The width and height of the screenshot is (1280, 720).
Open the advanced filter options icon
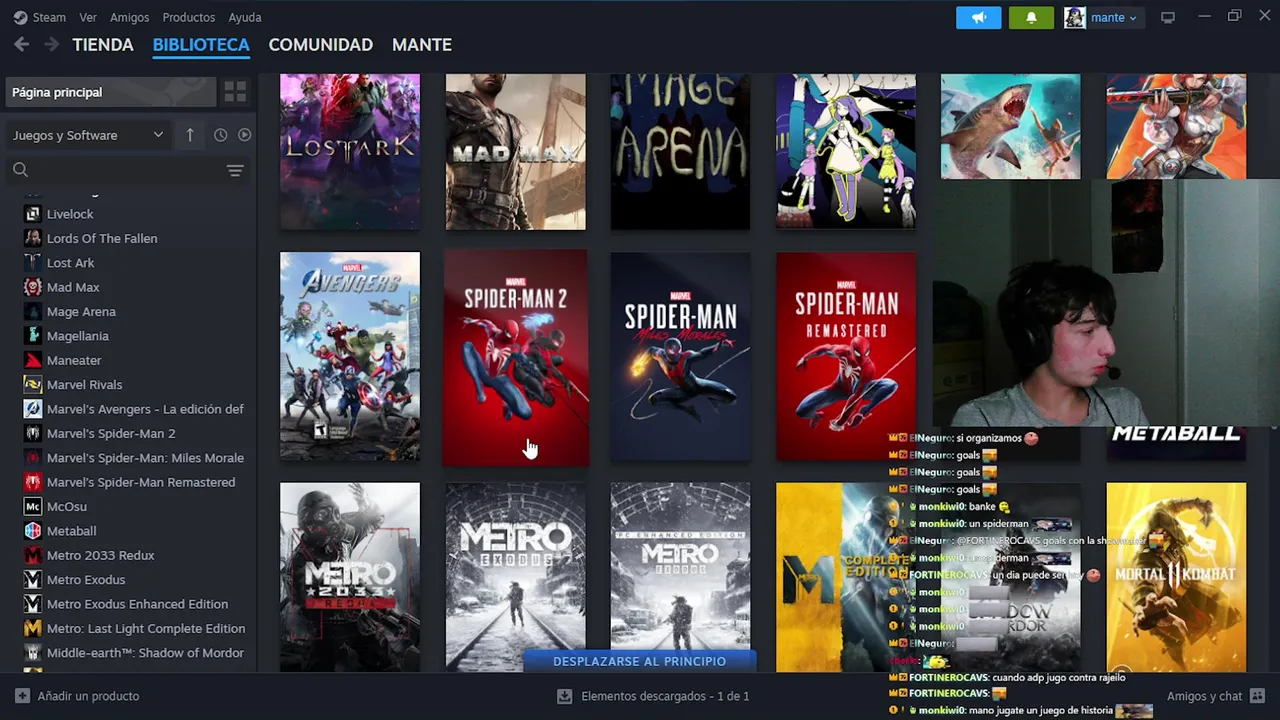(235, 170)
